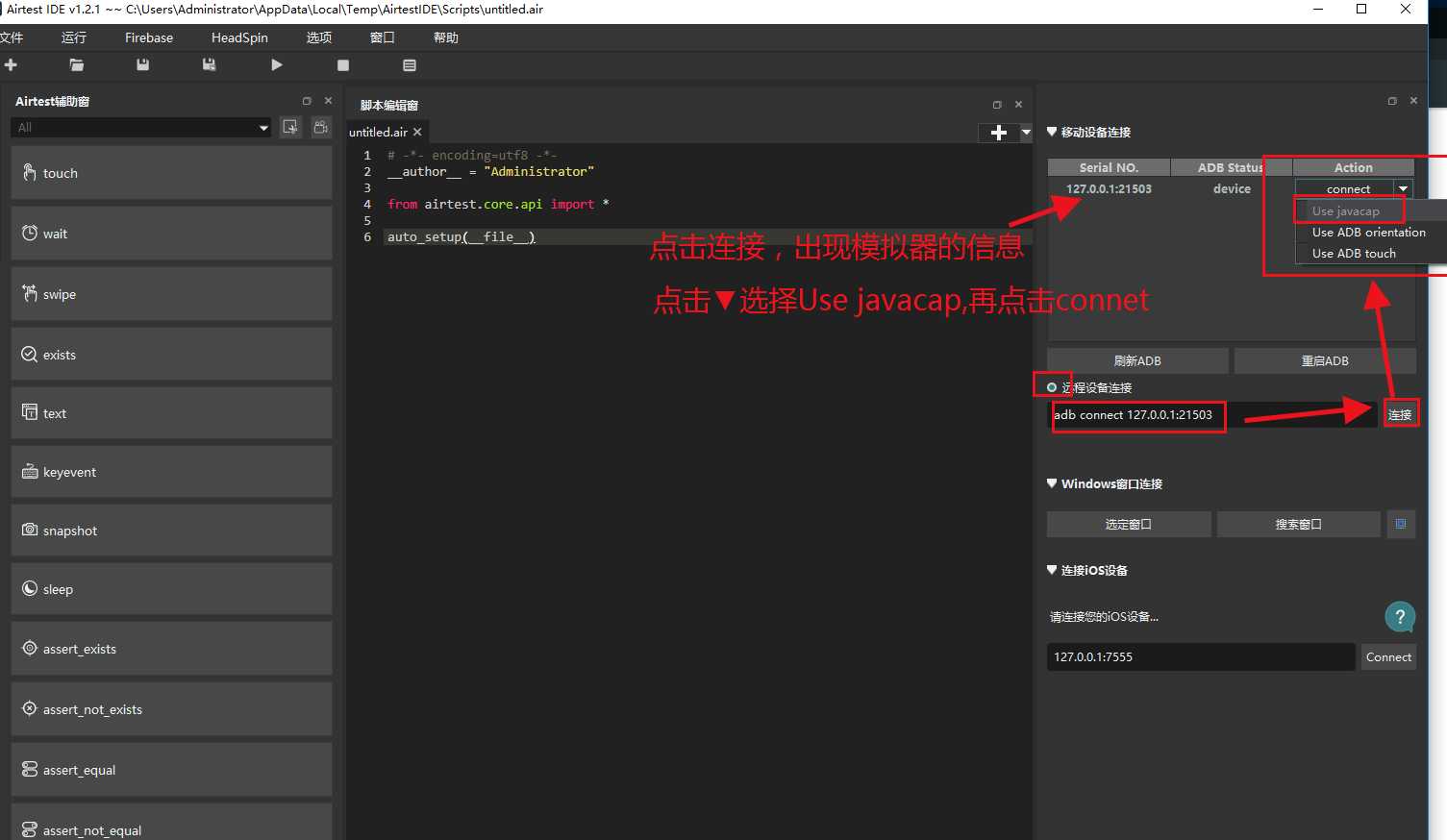
Task: Add a new script tab with plus
Action: pos(999,133)
